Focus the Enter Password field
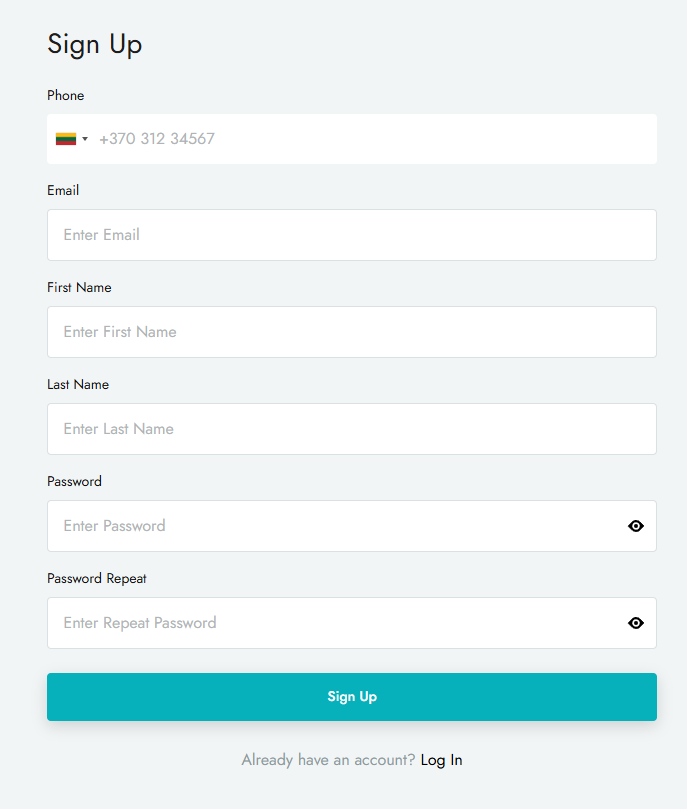Screen dimensions: 687x809 (330, 526)
